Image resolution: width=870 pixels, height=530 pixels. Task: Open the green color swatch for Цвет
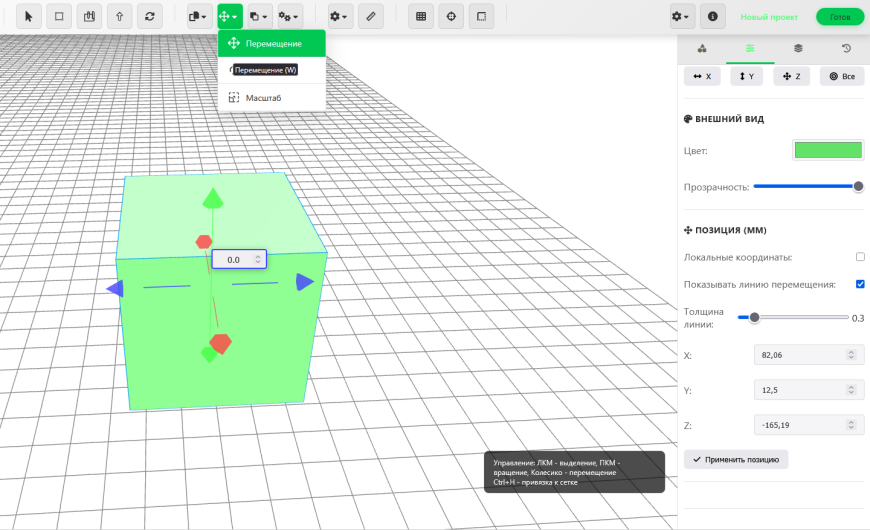[x=828, y=150]
